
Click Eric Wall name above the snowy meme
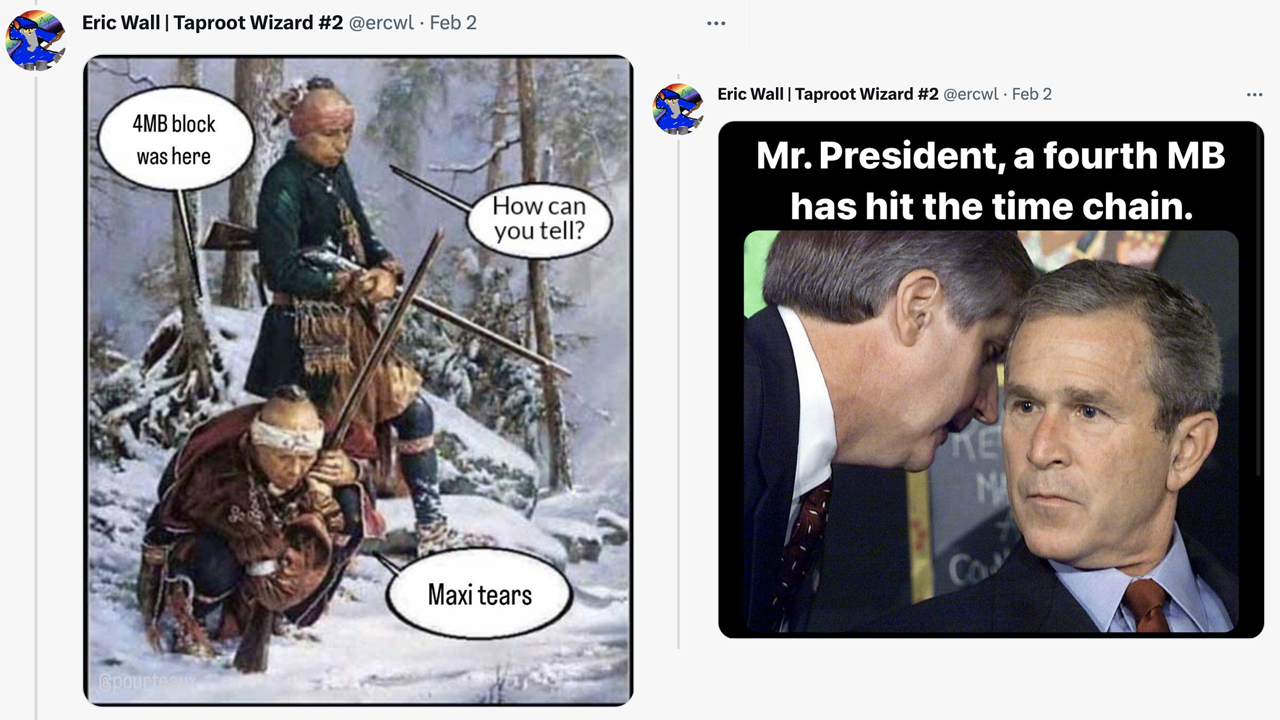pyautogui.click(x=212, y=22)
